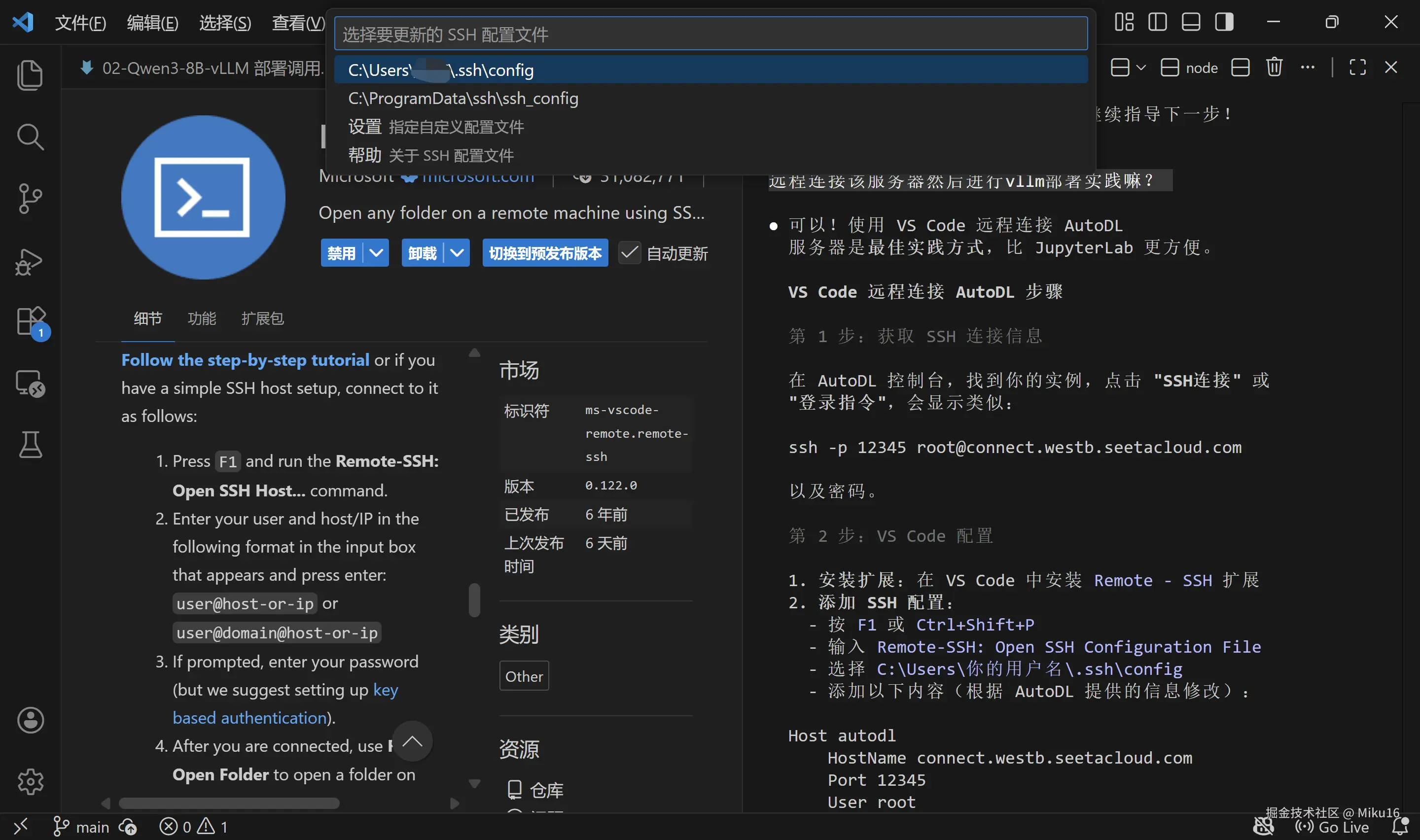Expand the 禁用 dropdown arrow

point(376,252)
